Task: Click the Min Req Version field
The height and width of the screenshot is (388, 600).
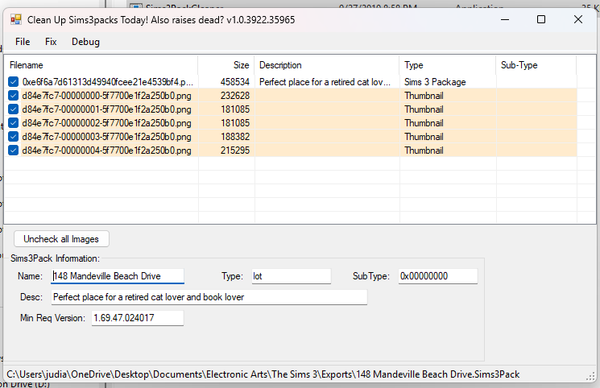Action: (x=137, y=318)
